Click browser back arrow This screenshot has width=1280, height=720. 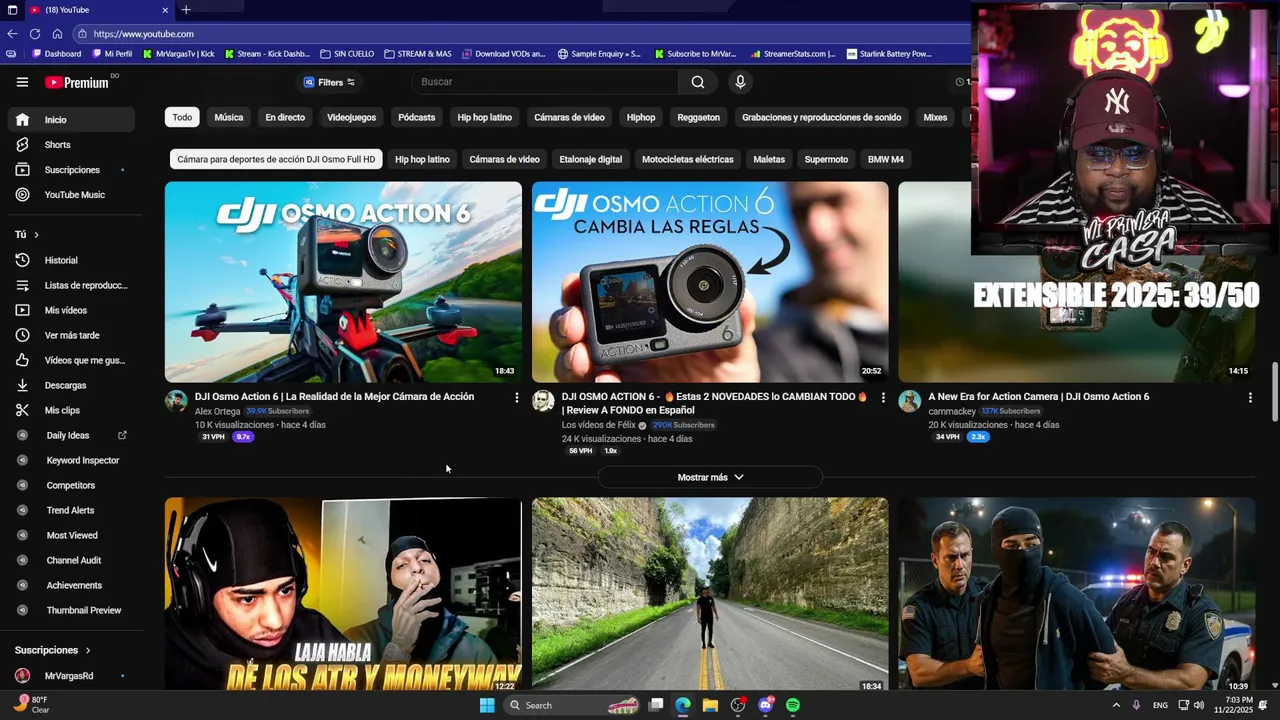13,34
